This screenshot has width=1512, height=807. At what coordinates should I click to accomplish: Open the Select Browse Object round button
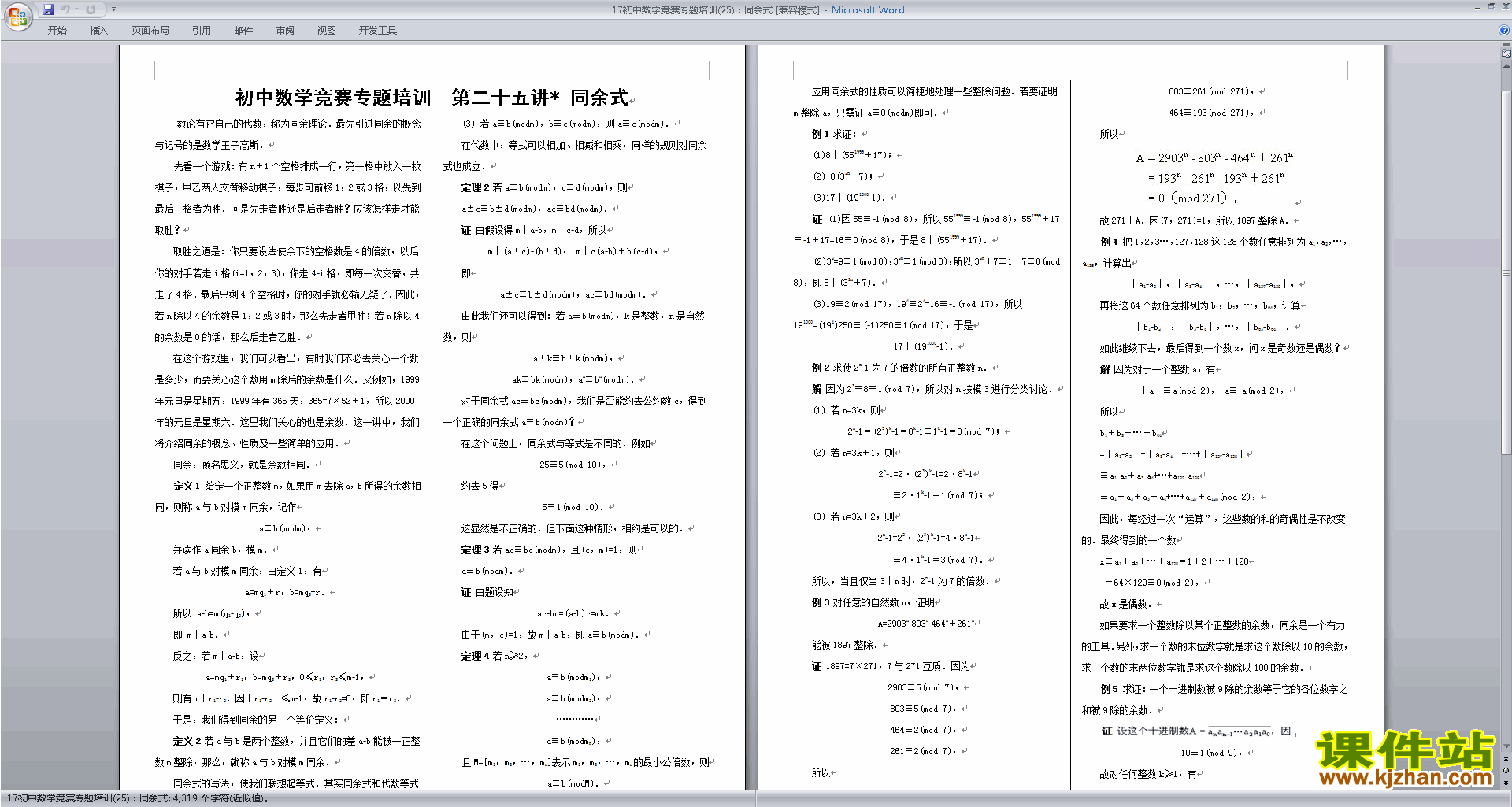pos(1506,770)
